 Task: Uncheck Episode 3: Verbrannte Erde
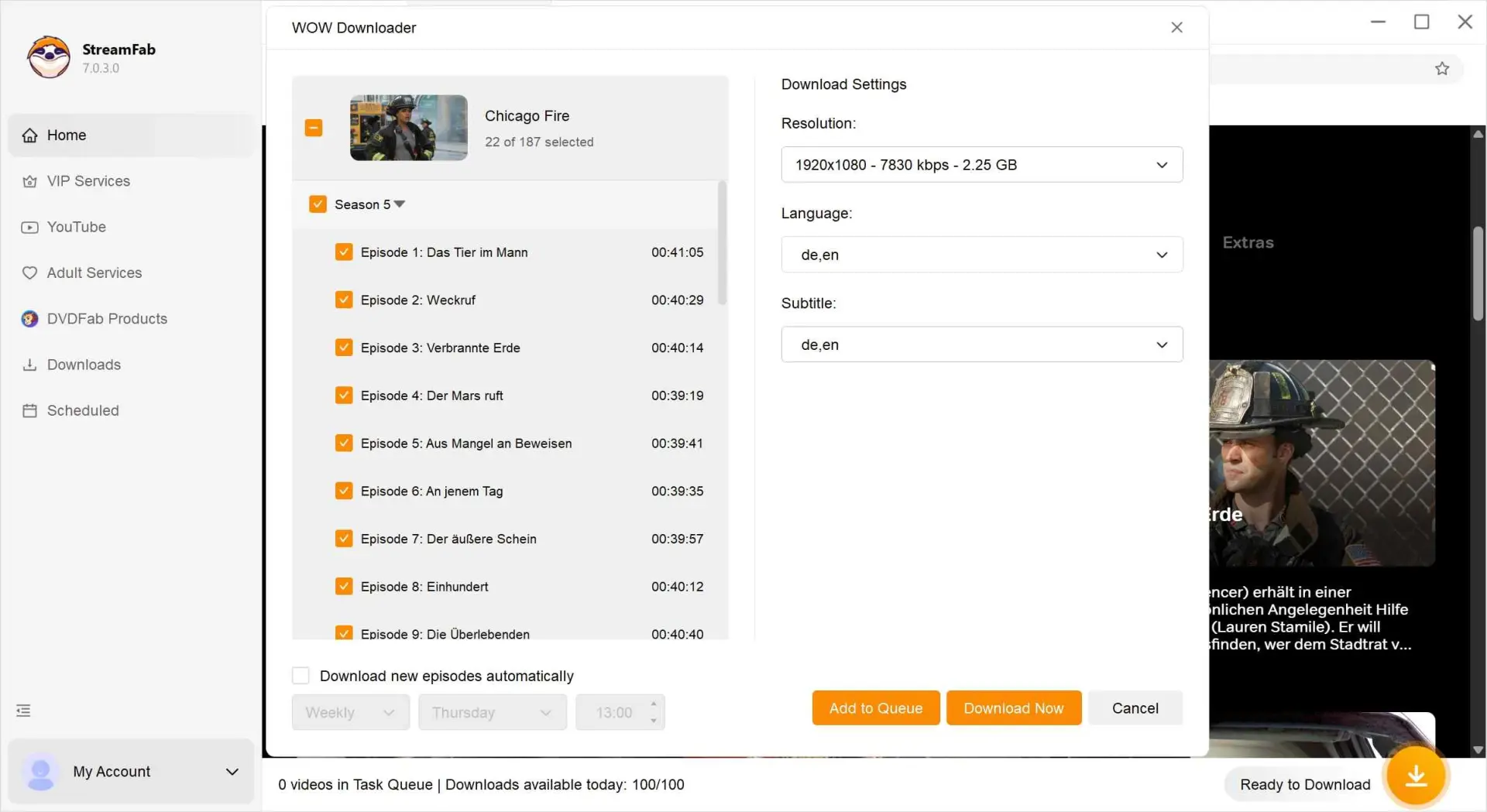(344, 348)
